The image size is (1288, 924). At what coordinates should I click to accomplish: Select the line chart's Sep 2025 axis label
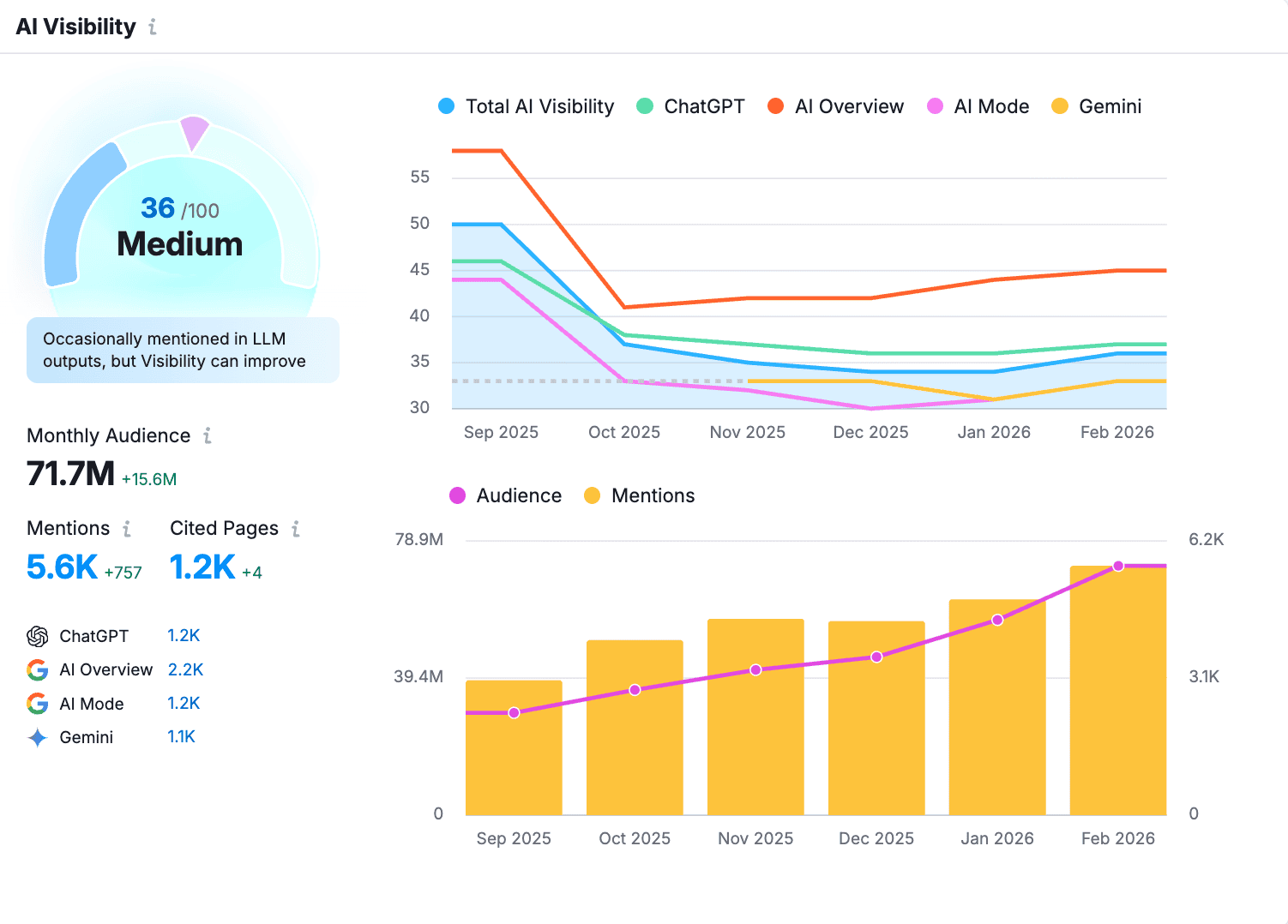pos(501,432)
